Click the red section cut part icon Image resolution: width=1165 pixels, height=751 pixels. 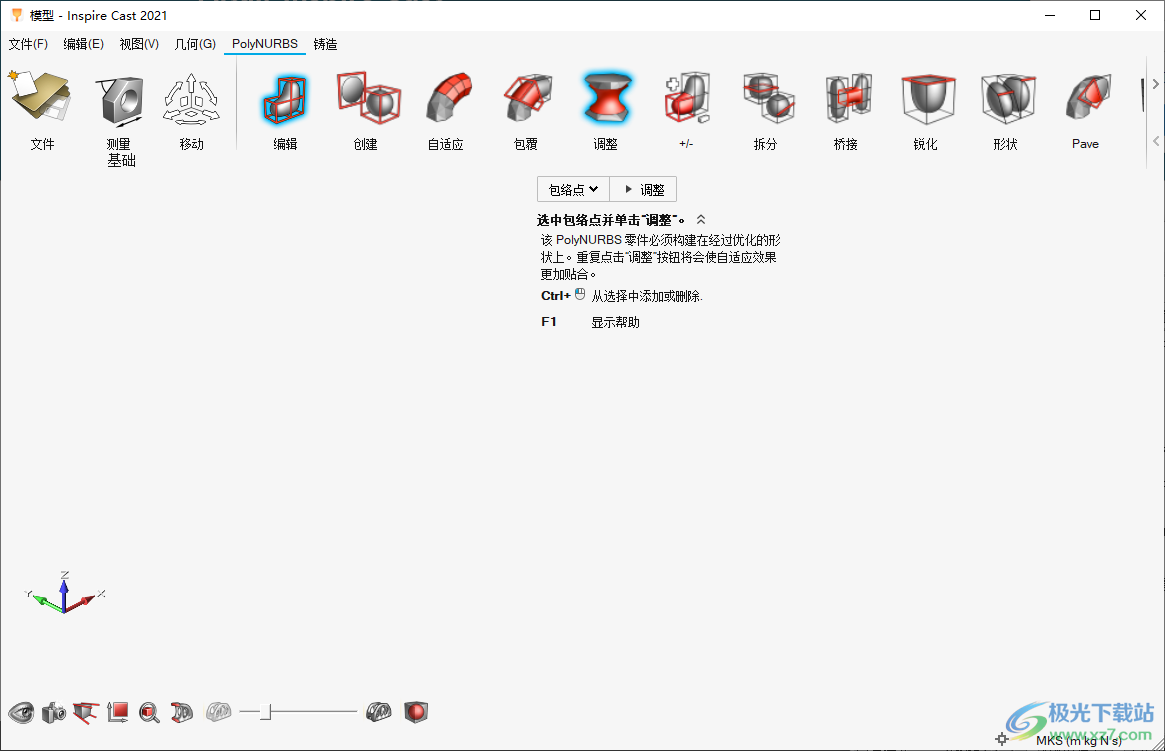(181, 712)
